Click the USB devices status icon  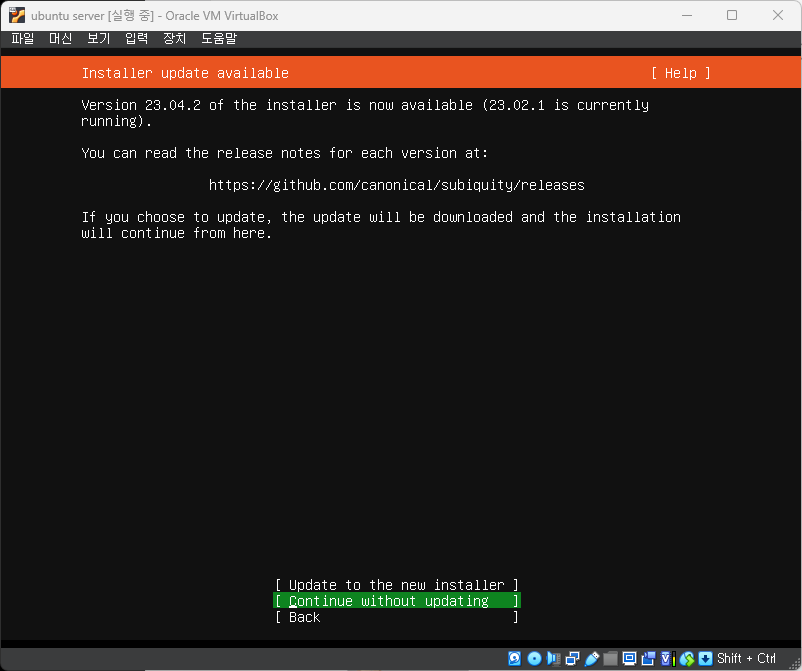click(x=592, y=658)
